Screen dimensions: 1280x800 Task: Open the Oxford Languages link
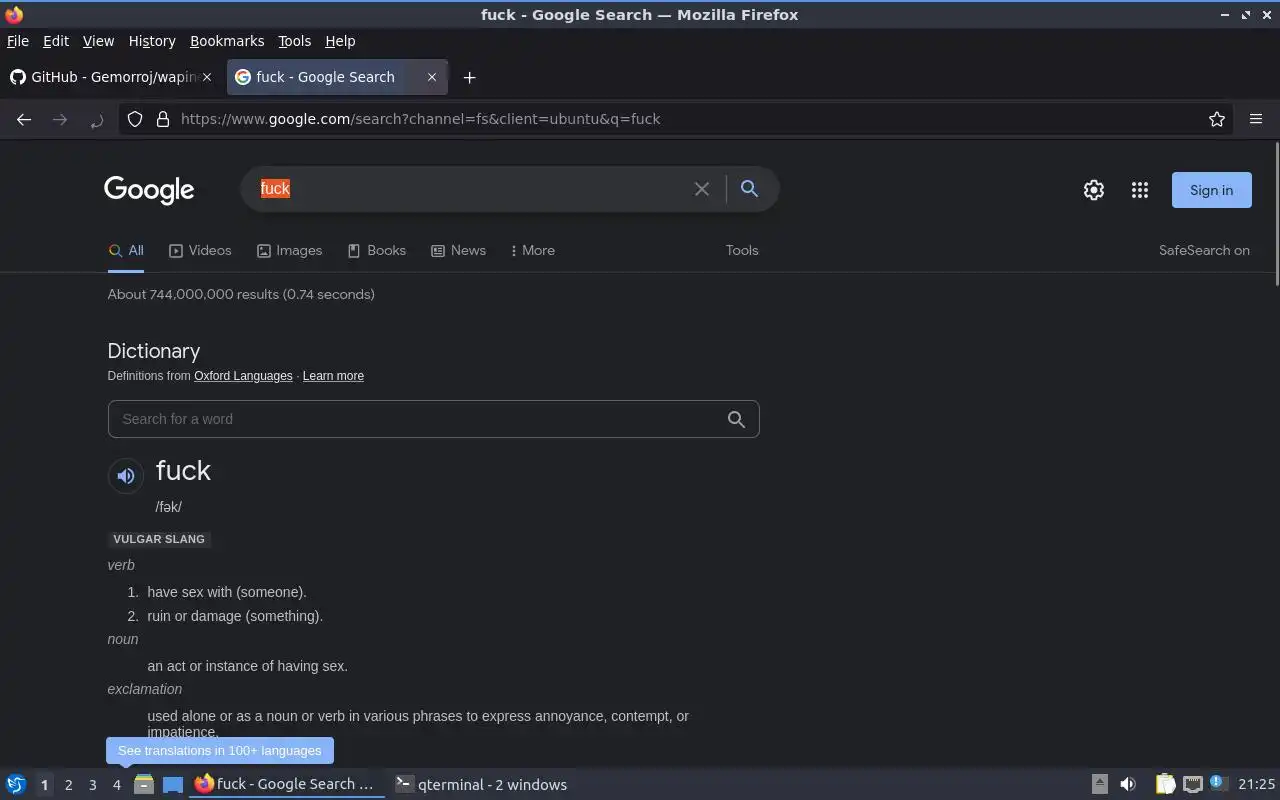point(243,376)
